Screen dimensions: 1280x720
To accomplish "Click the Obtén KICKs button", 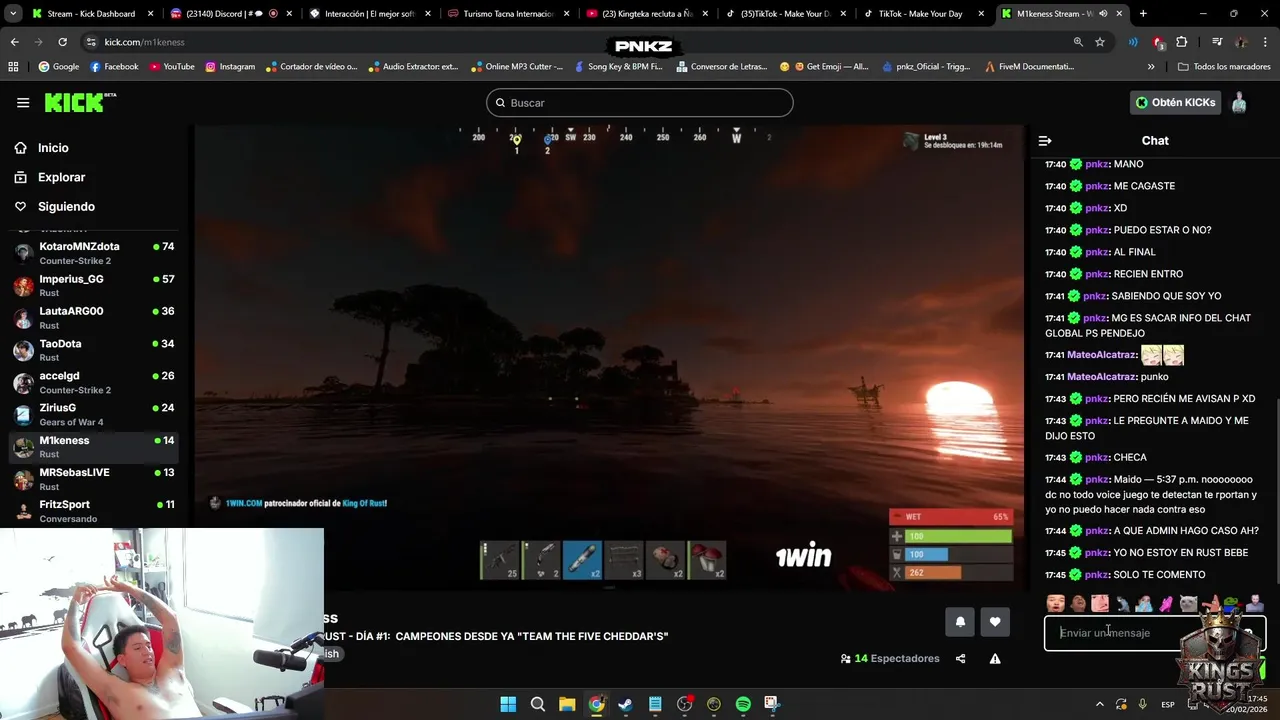I will coord(1176,103).
